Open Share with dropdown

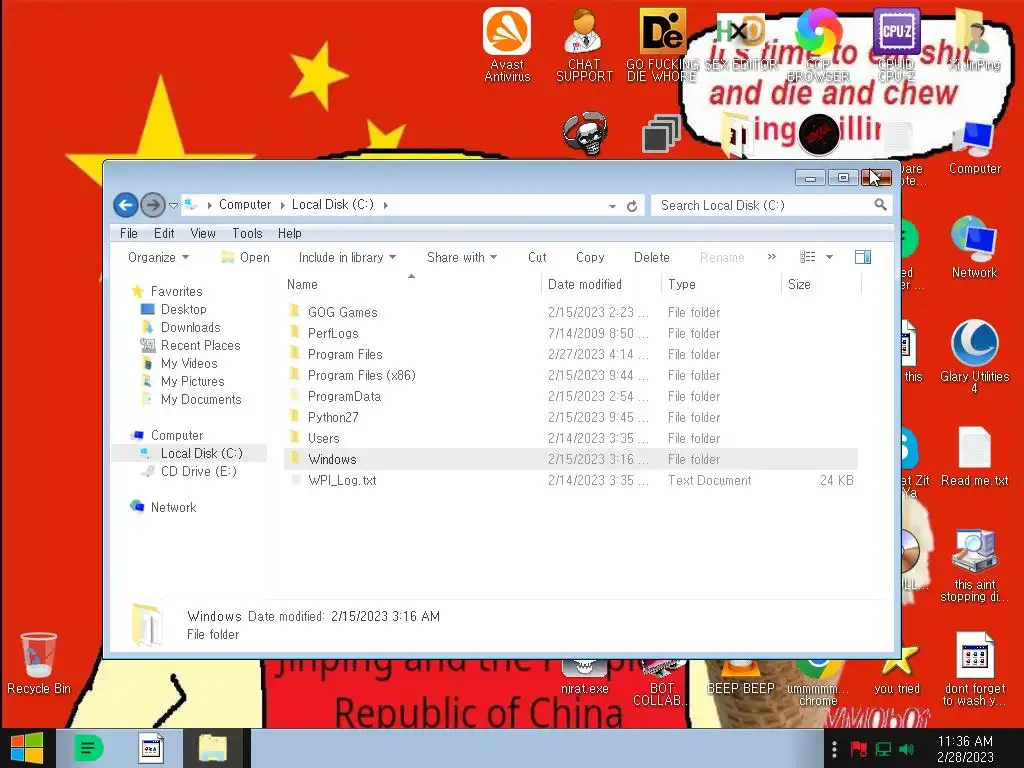click(x=462, y=257)
